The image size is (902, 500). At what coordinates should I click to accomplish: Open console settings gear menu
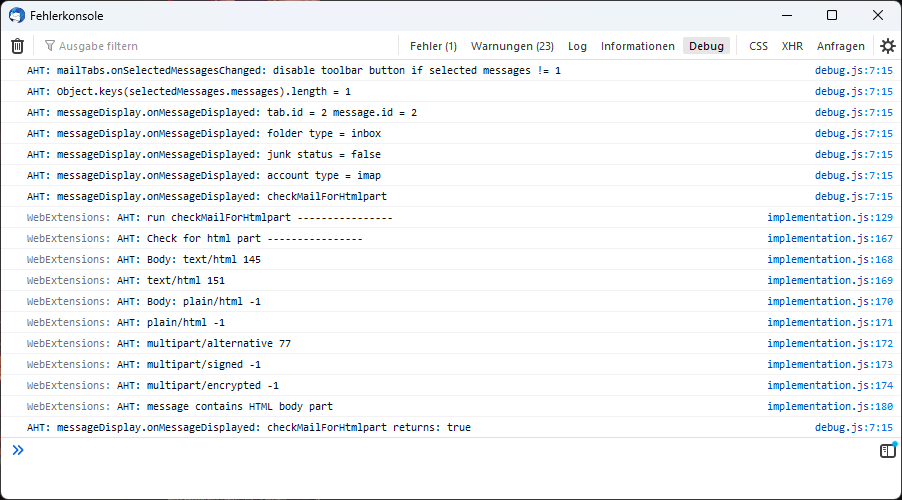click(887, 46)
